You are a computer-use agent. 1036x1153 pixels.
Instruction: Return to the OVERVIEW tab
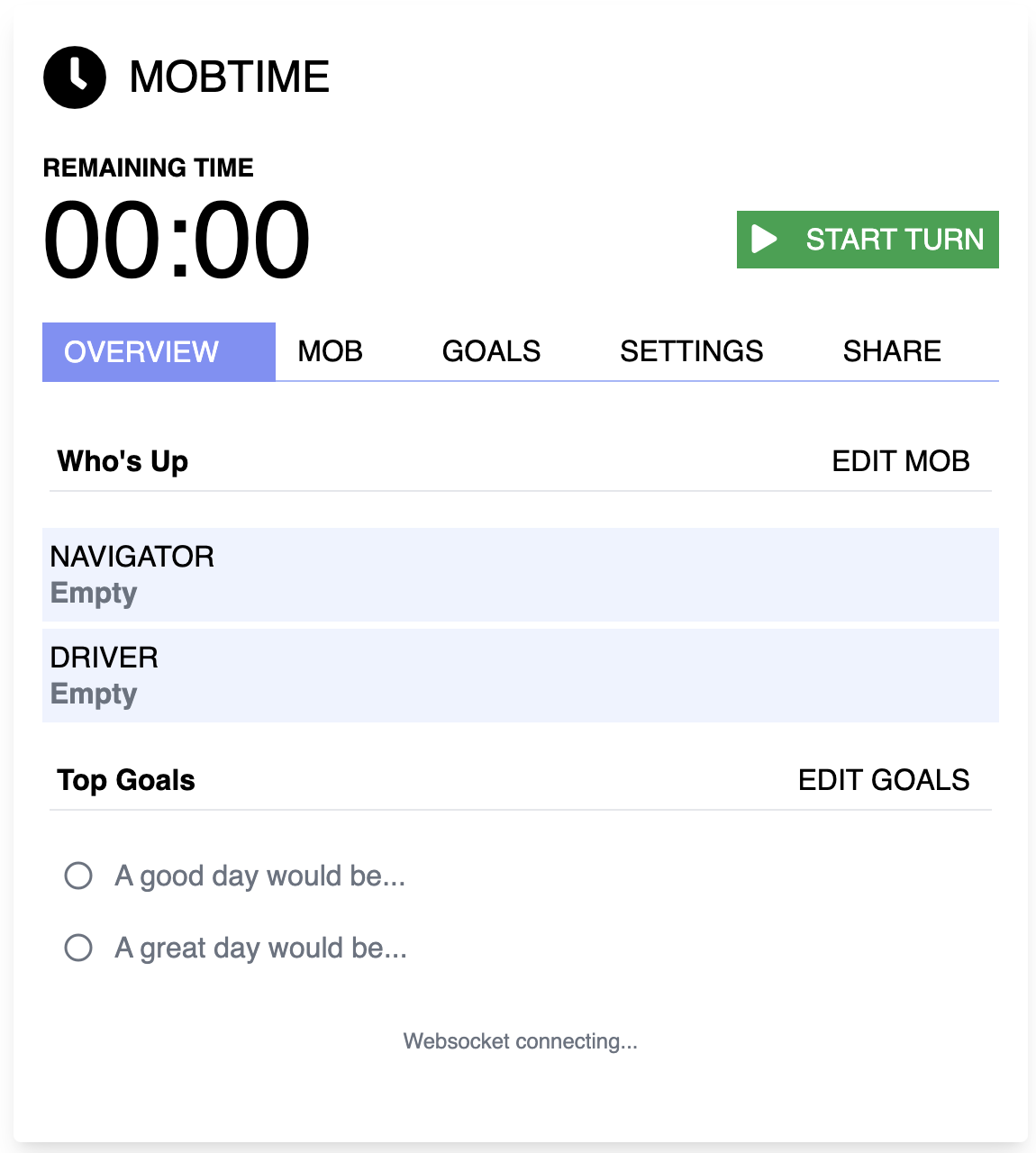[x=159, y=351]
